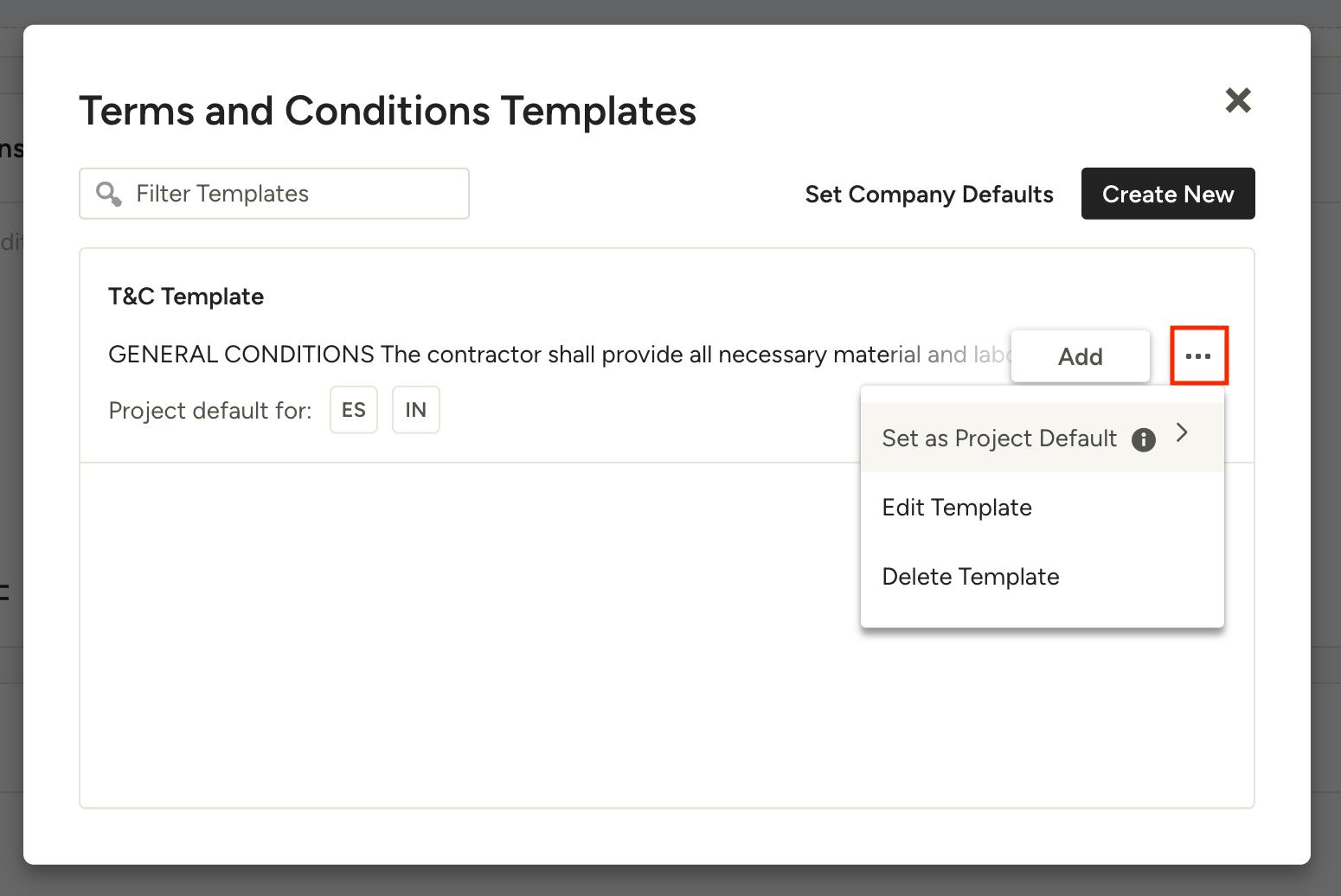Image resolution: width=1341 pixels, height=896 pixels.
Task: Click the IN project default badge
Action: point(416,410)
